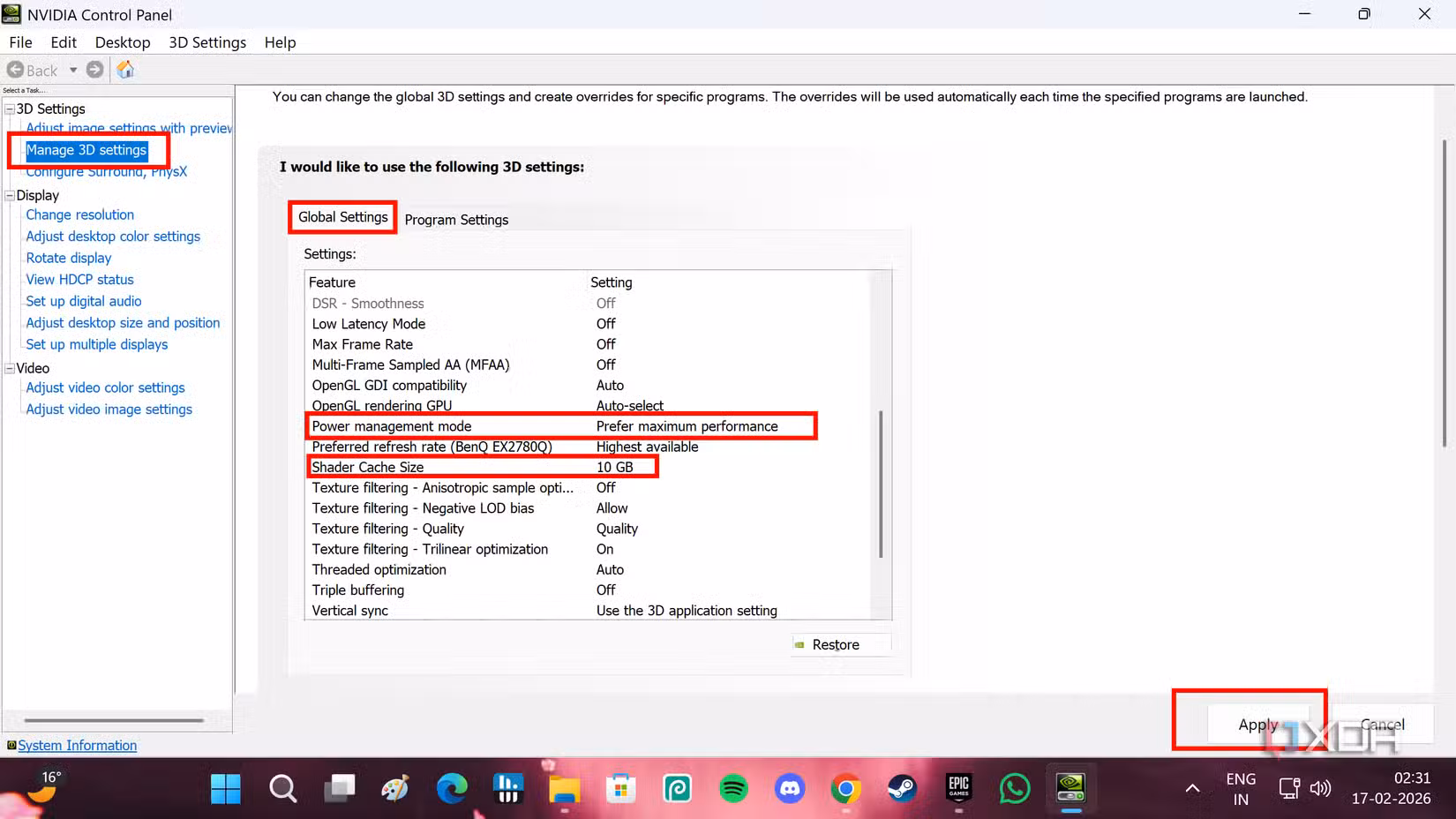Select Power management mode row
This screenshot has height=819, width=1456.
[587, 426]
